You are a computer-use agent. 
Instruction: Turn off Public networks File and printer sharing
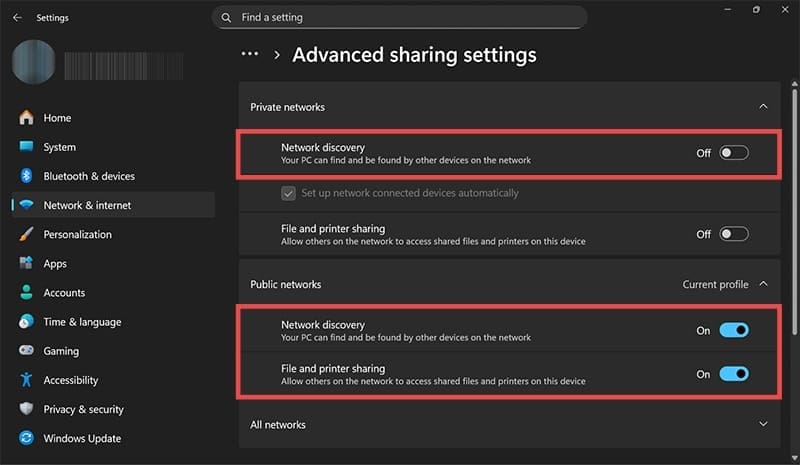tap(733, 374)
